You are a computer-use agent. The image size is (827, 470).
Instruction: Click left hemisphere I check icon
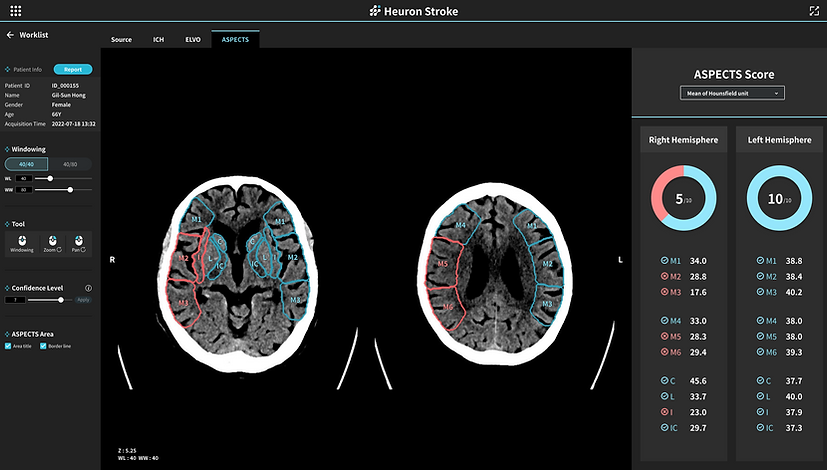pyautogui.click(x=761, y=412)
